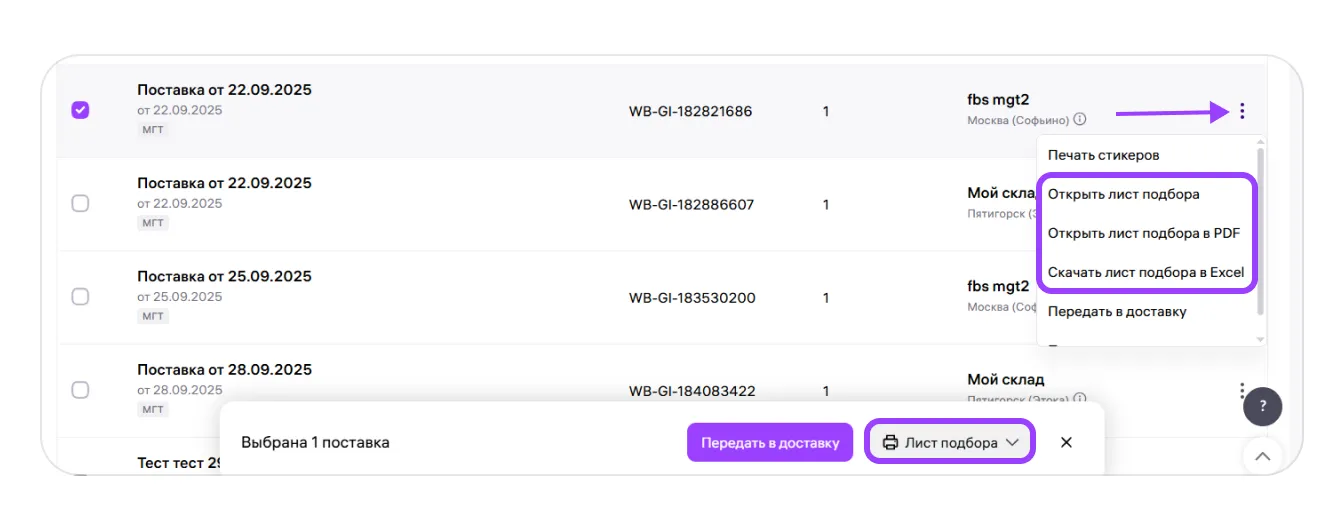Screen dimensions: 1344x530
Task: Choose Открыть лист подбора в PDF
Action: tap(1143, 233)
